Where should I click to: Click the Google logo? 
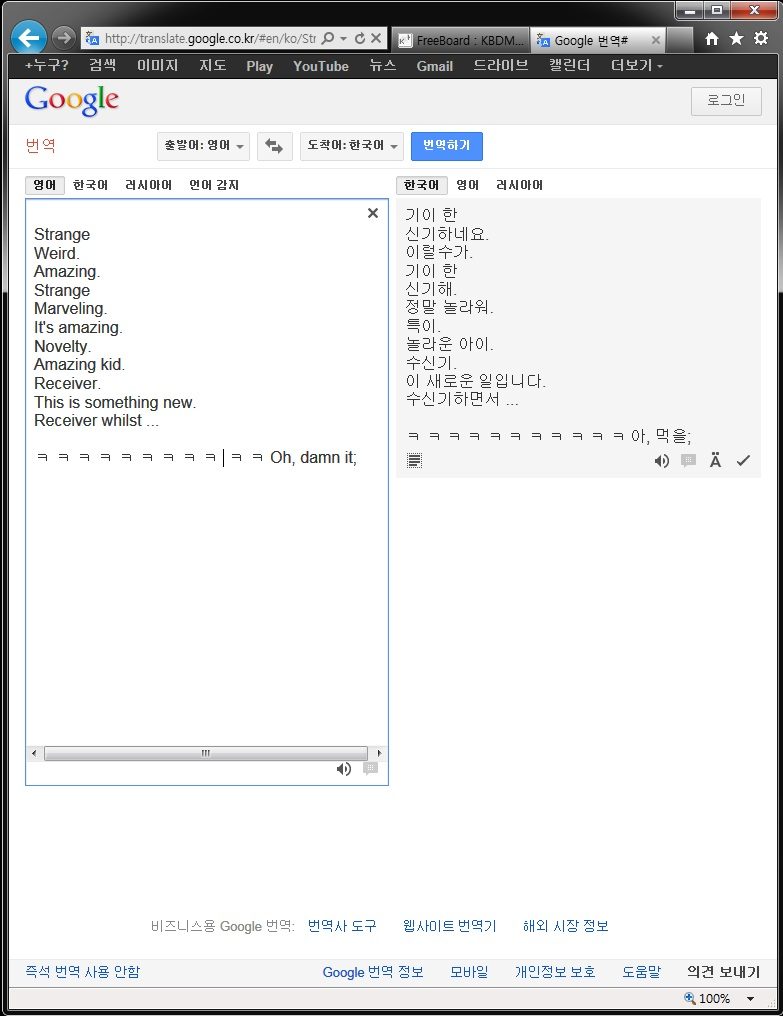pyautogui.click(x=72, y=100)
